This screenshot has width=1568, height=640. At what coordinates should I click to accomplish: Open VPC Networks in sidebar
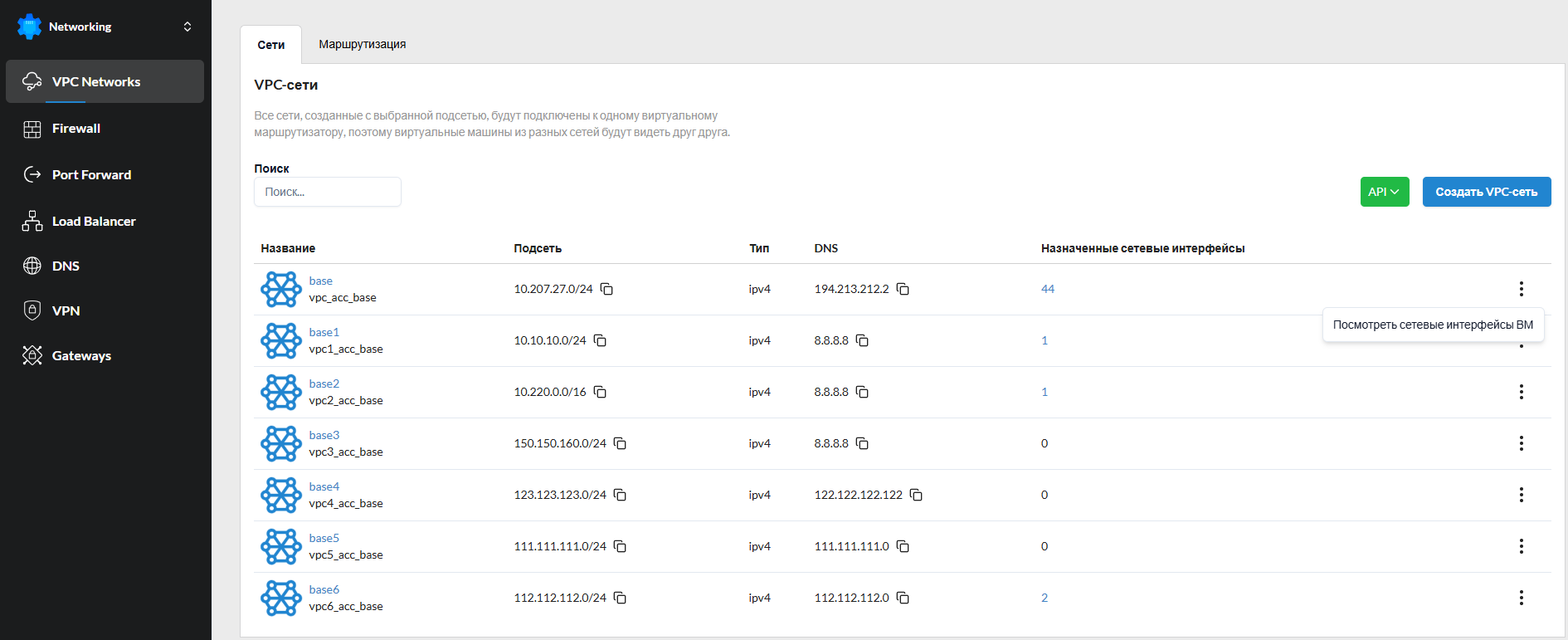[x=105, y=81]
